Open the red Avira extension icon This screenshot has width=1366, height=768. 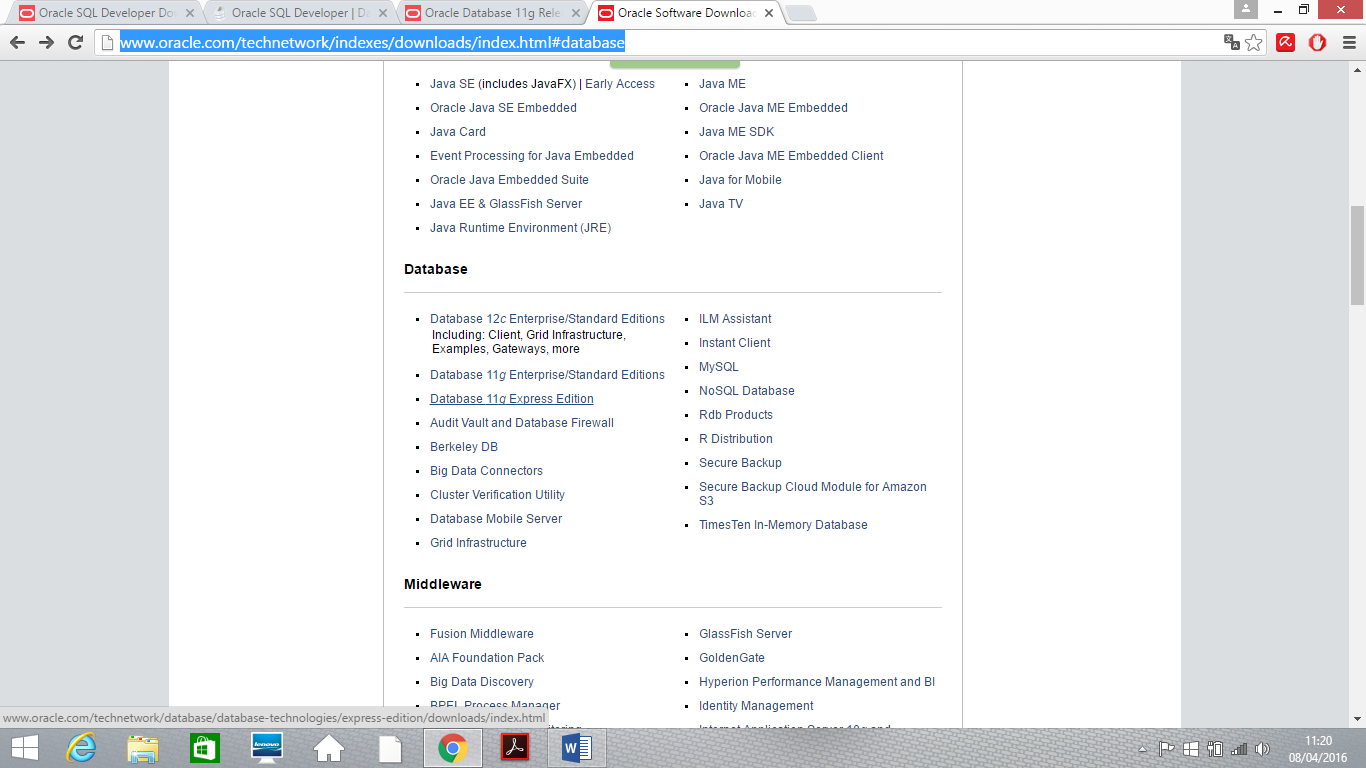pos(1286,42)
